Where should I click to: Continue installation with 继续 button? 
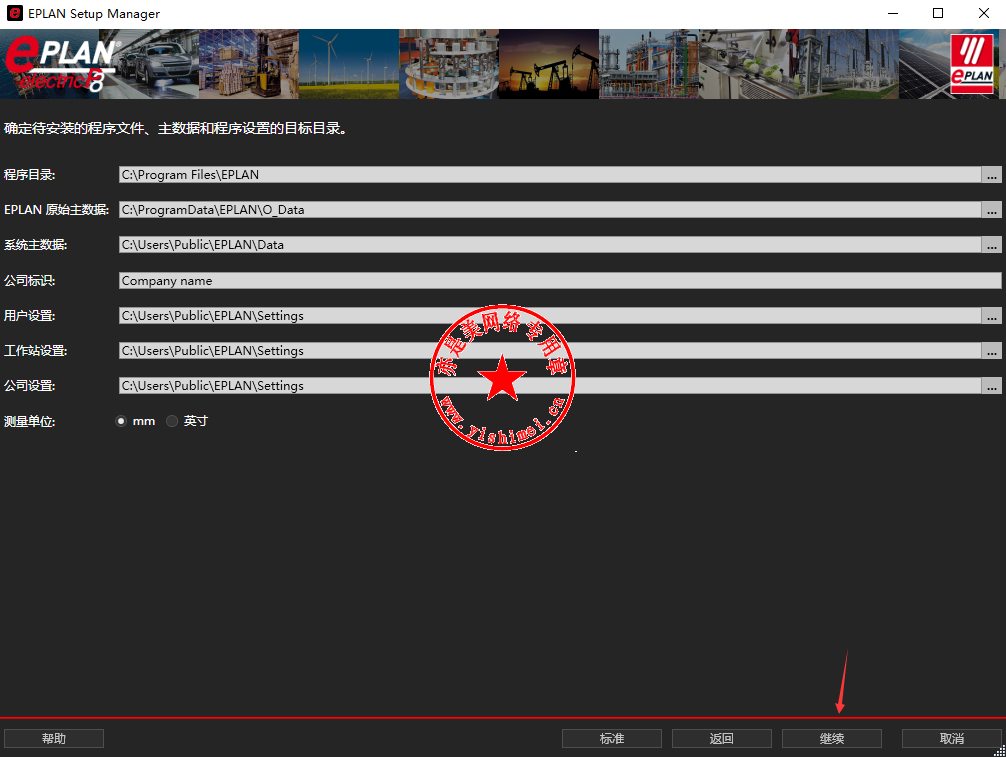tap(831, 738)
